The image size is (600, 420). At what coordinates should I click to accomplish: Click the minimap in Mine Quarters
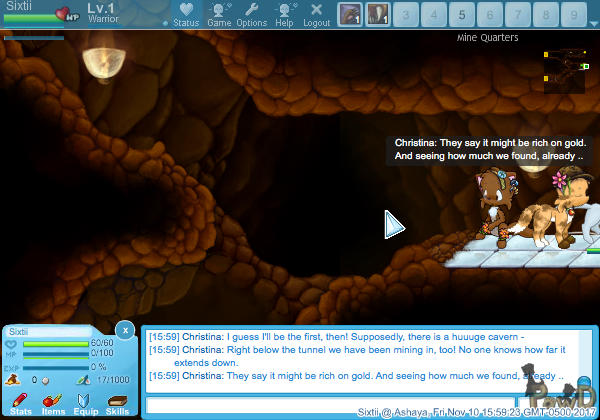click(564, 69)
